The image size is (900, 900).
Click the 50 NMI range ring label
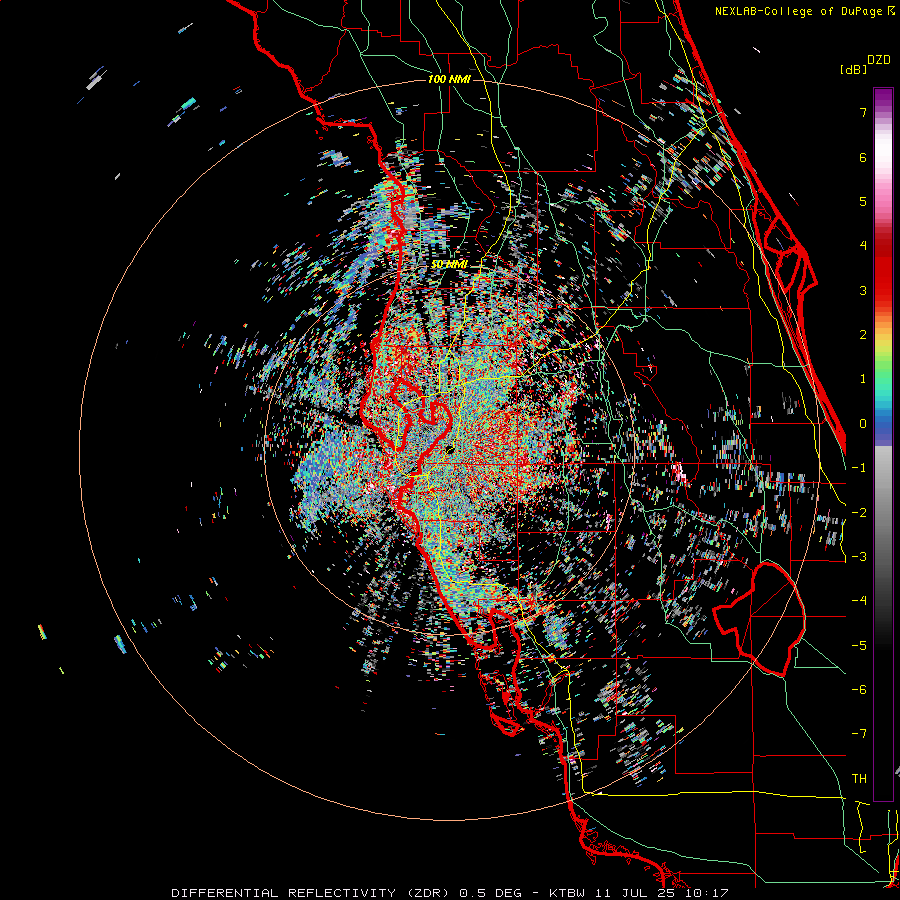coord(449,264)
